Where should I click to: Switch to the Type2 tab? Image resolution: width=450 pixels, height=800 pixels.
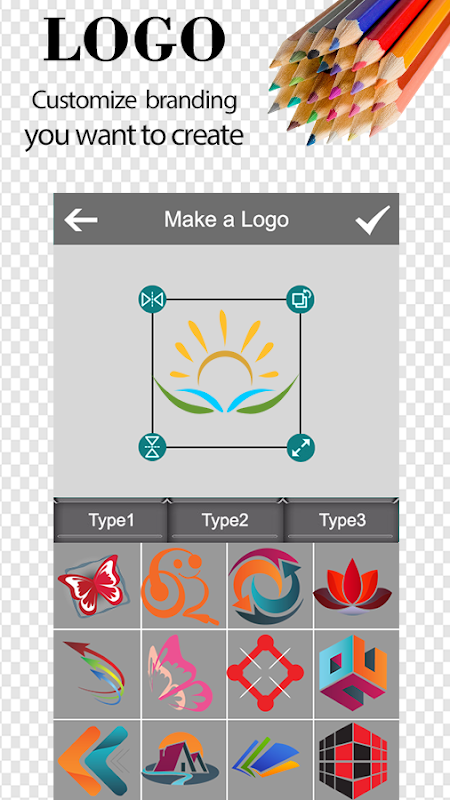[x=225, y=520]
